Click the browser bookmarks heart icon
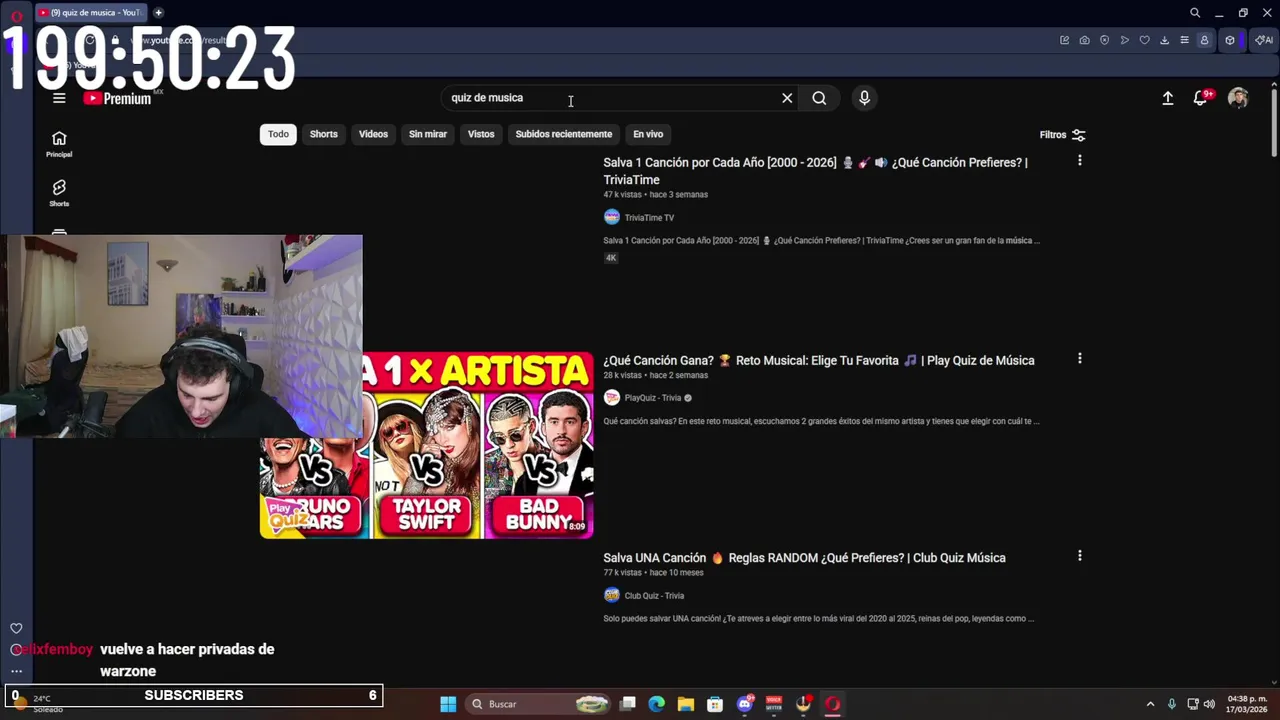Image resolution: width=1280 pixels, height=720 pixels. click(1144, 40)
